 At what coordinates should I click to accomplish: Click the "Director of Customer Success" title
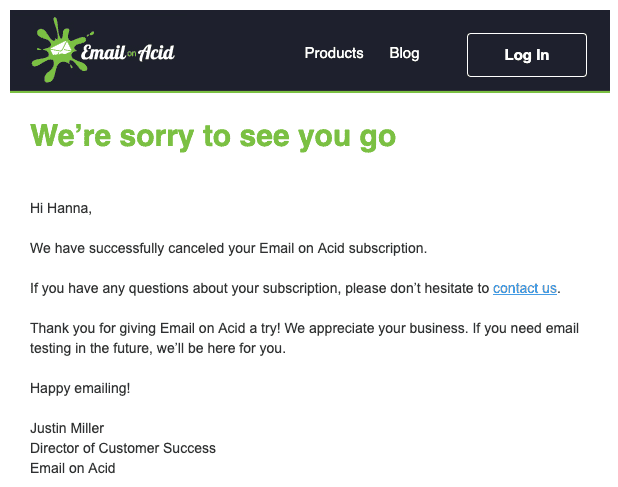[x=123, y=448]
